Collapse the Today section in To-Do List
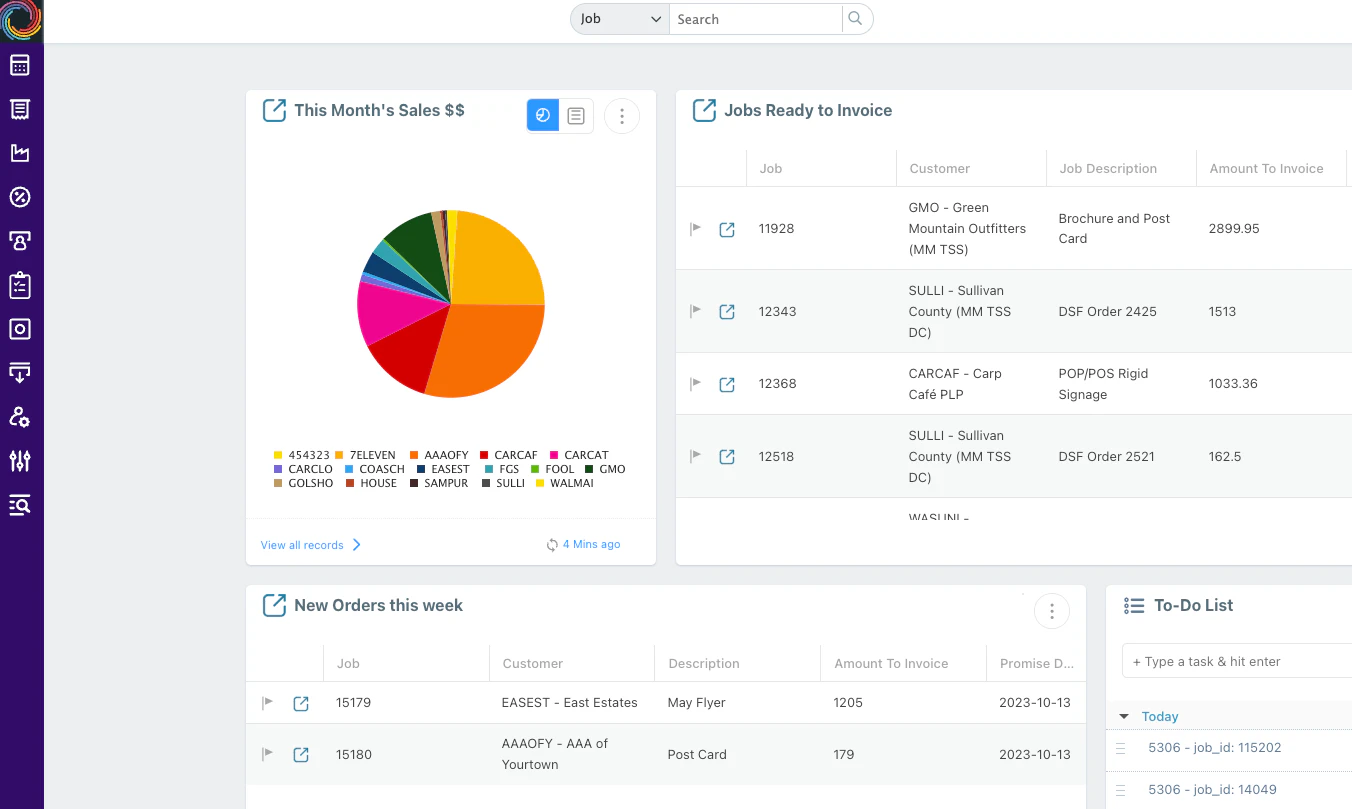1352x809 pixels. [x=1124, y=715]
